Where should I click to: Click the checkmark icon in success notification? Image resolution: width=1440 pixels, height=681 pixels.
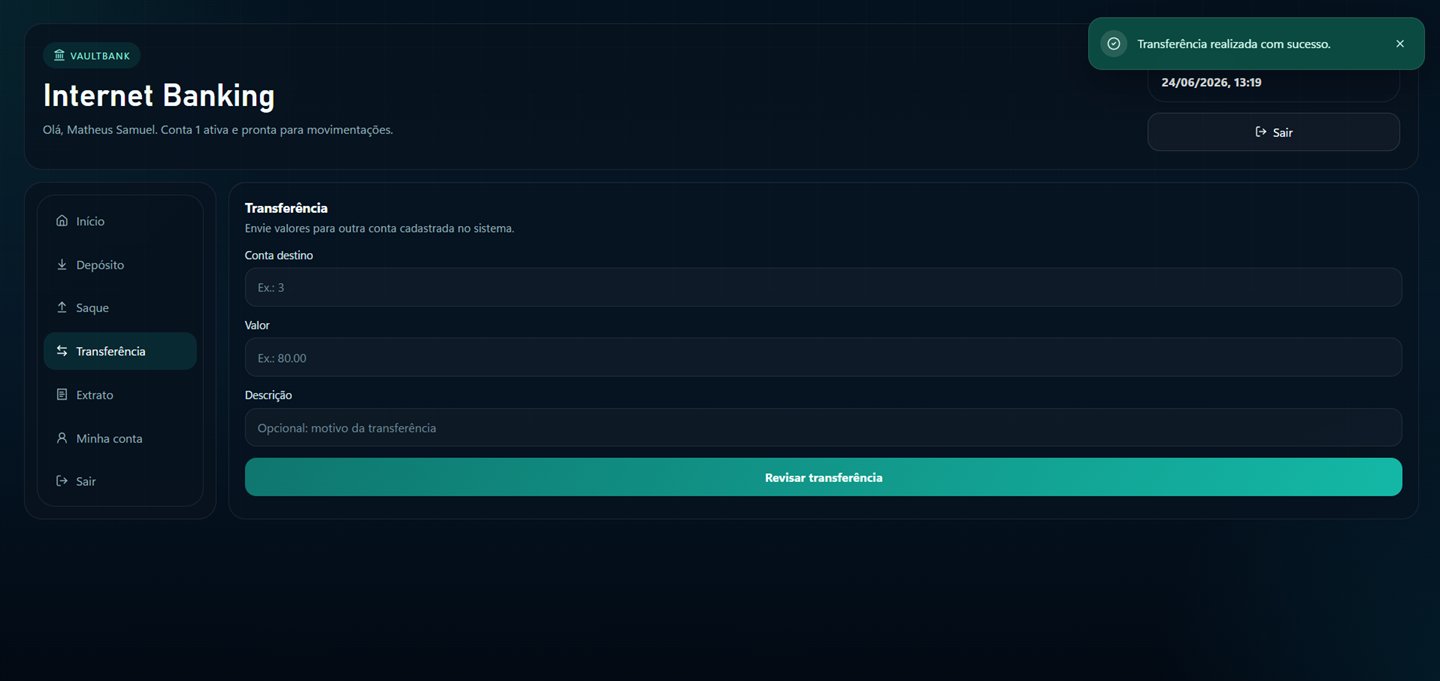coord(1113,44)
